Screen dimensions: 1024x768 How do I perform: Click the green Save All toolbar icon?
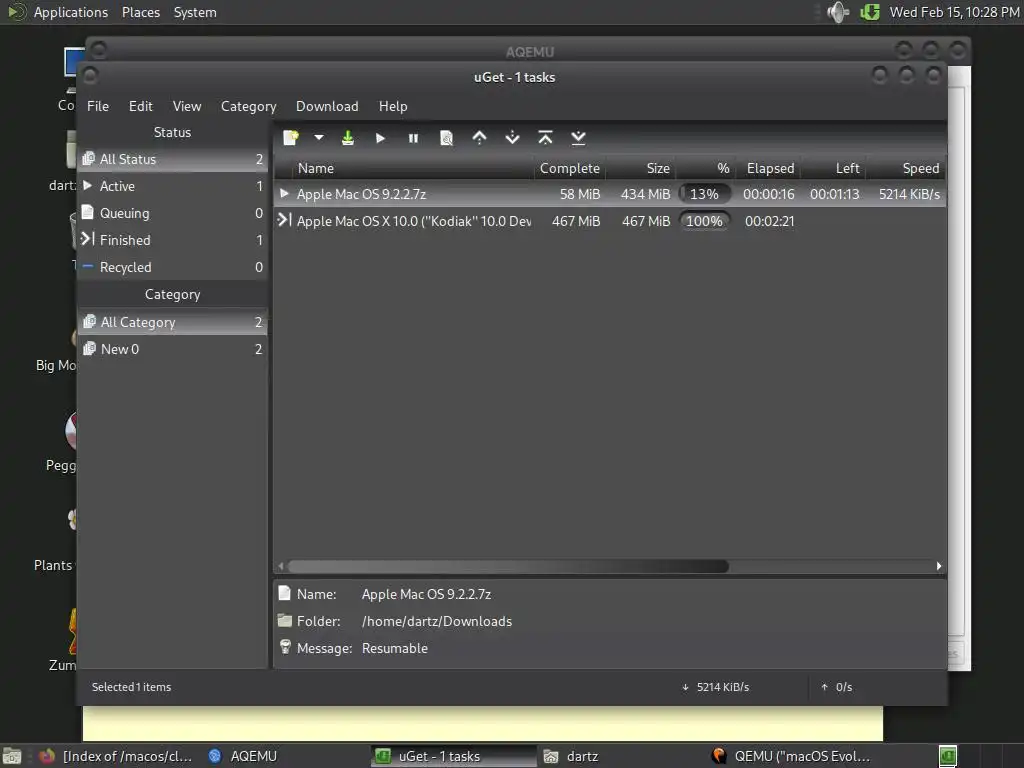tap(347, 138)
